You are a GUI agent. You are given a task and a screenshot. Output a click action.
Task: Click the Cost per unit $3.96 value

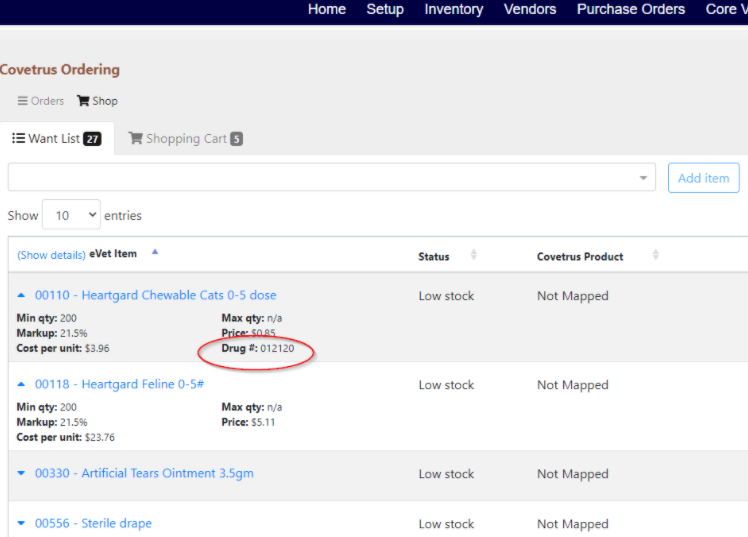click(97, 348)
